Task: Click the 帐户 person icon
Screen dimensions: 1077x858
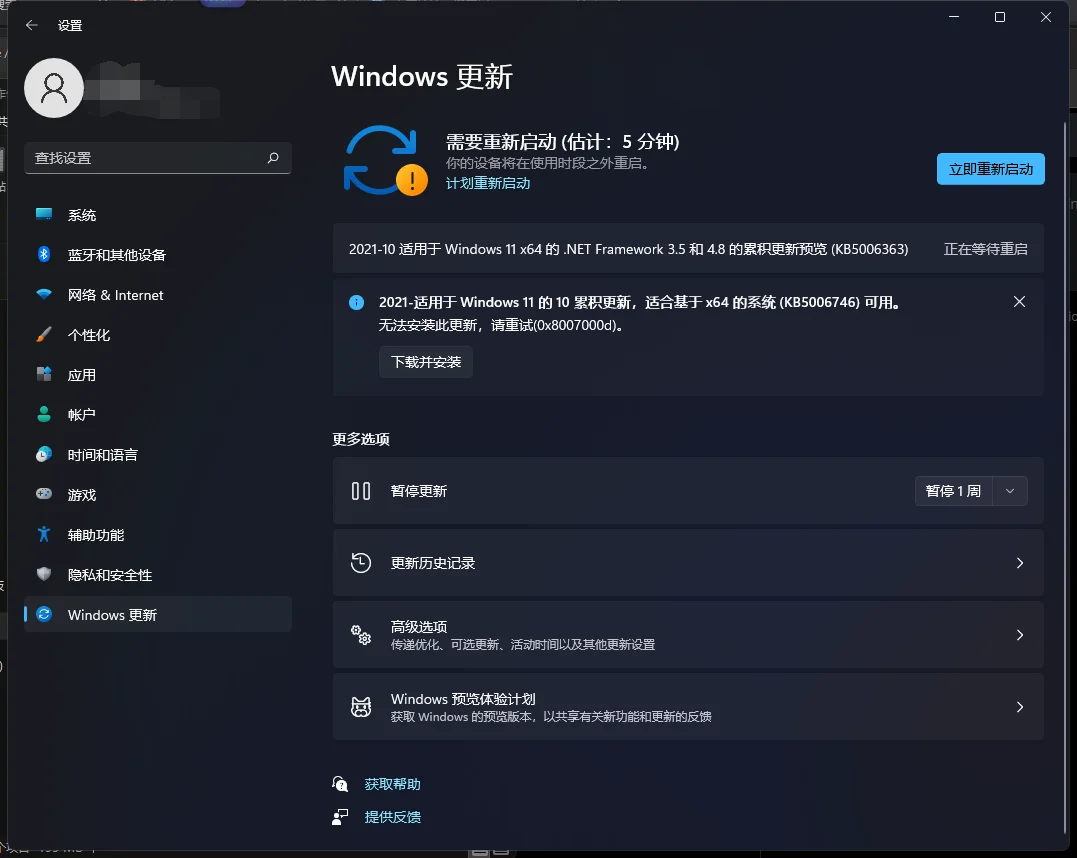Action: coord(44,414)
